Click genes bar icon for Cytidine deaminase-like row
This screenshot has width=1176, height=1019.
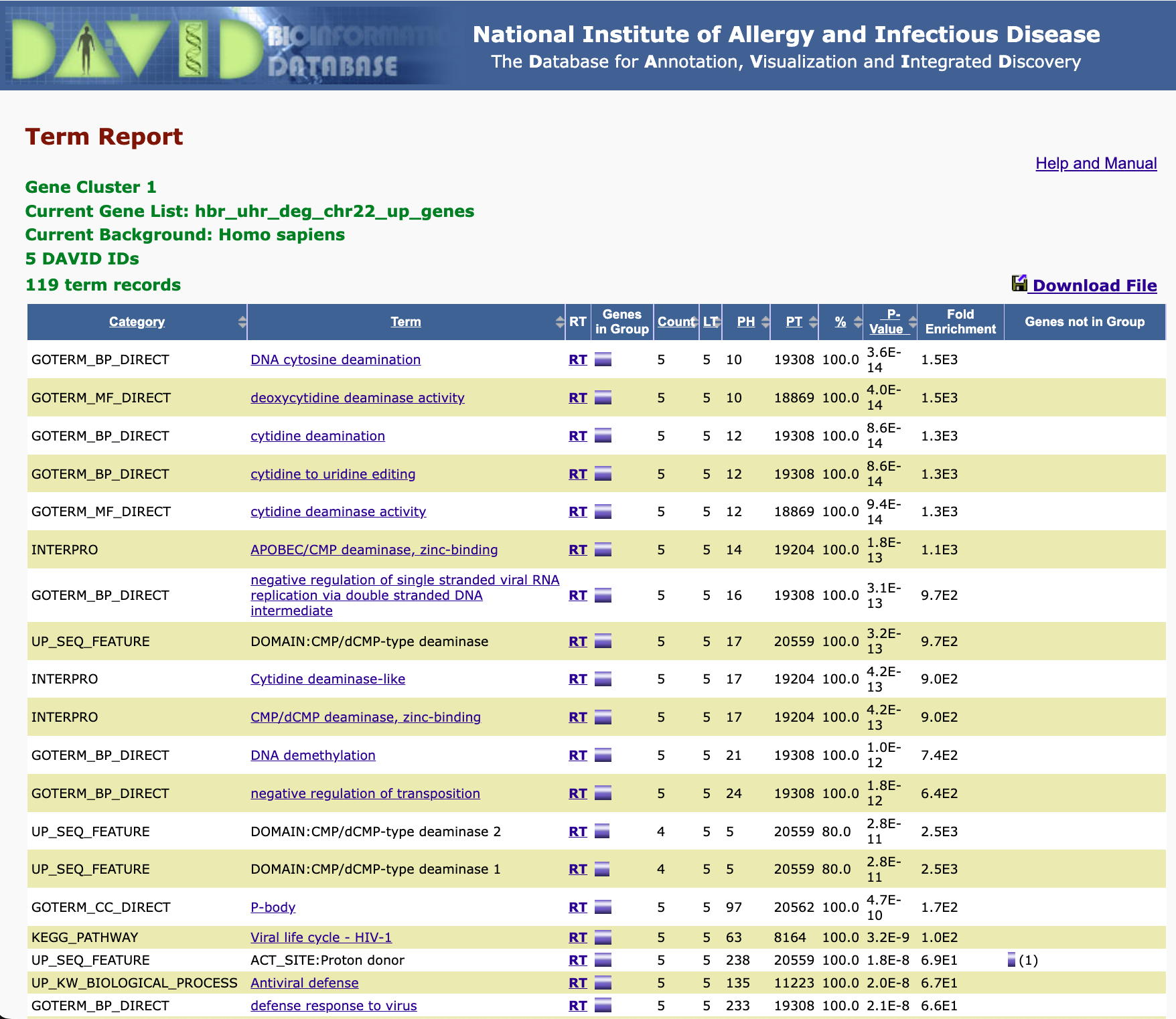pos(603,679)
